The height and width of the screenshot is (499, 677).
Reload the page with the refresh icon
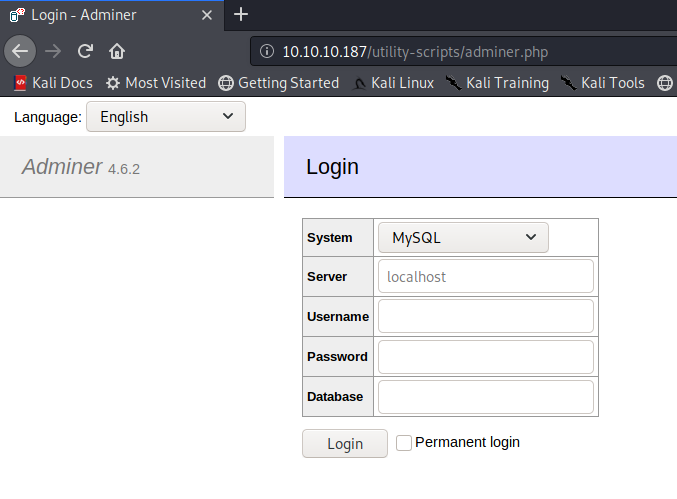(85, 51)
